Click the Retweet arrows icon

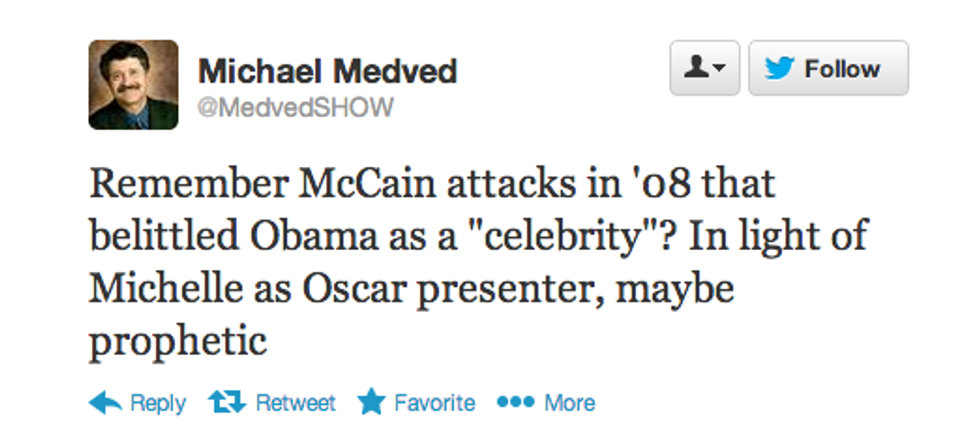pyautogui.click(x=227, y=402)
